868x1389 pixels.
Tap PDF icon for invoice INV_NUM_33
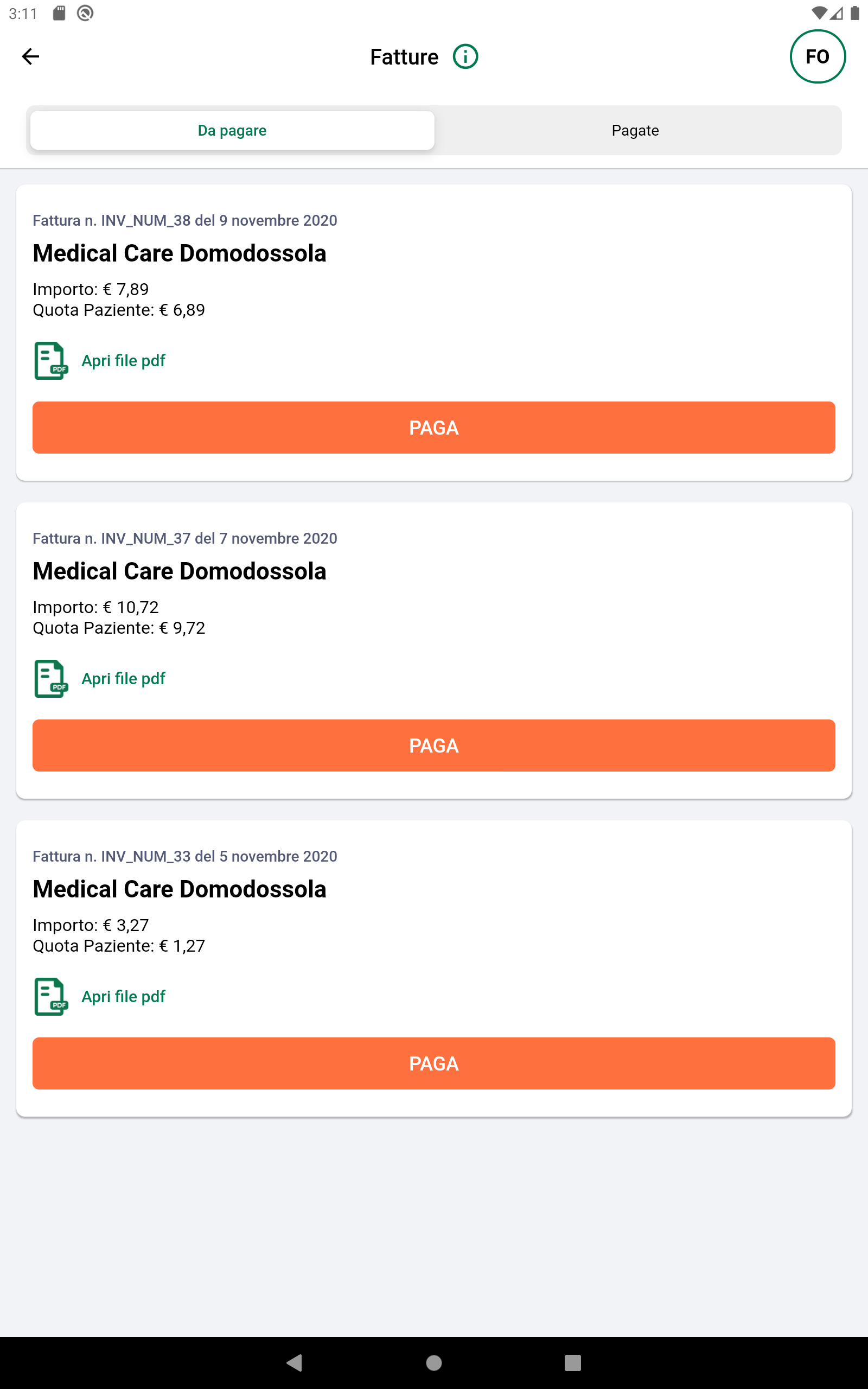[x=51, y=996]
